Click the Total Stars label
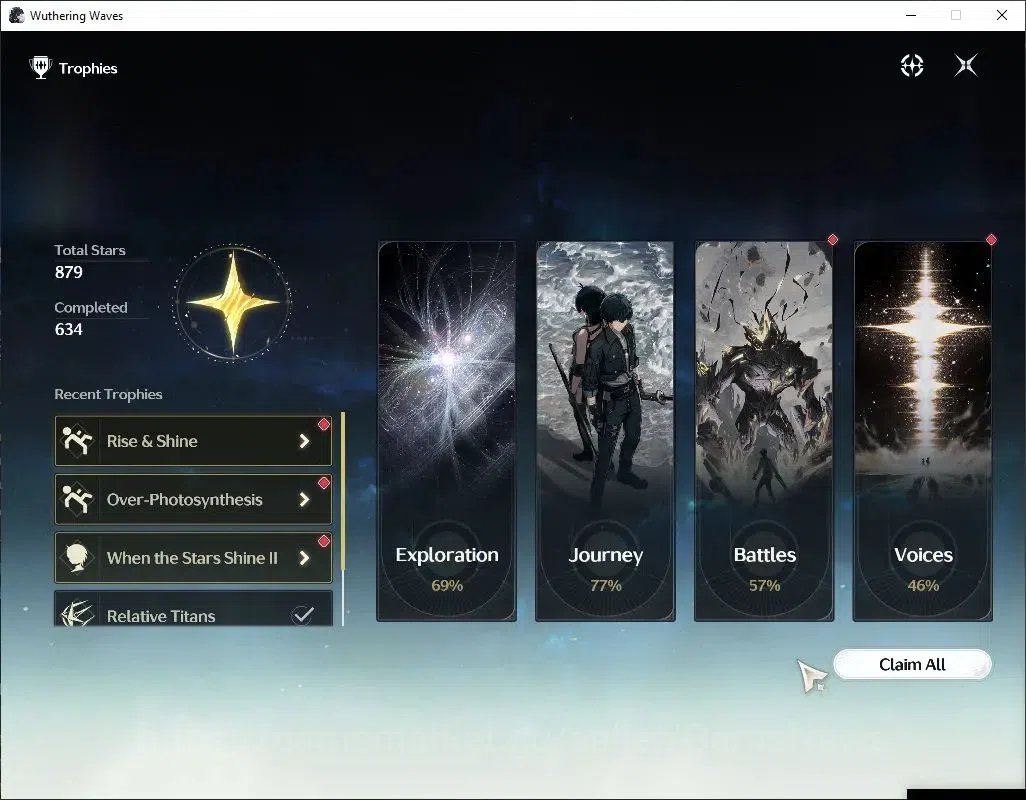This screenshot has height=800, width=1026. [x=90, y=250]
